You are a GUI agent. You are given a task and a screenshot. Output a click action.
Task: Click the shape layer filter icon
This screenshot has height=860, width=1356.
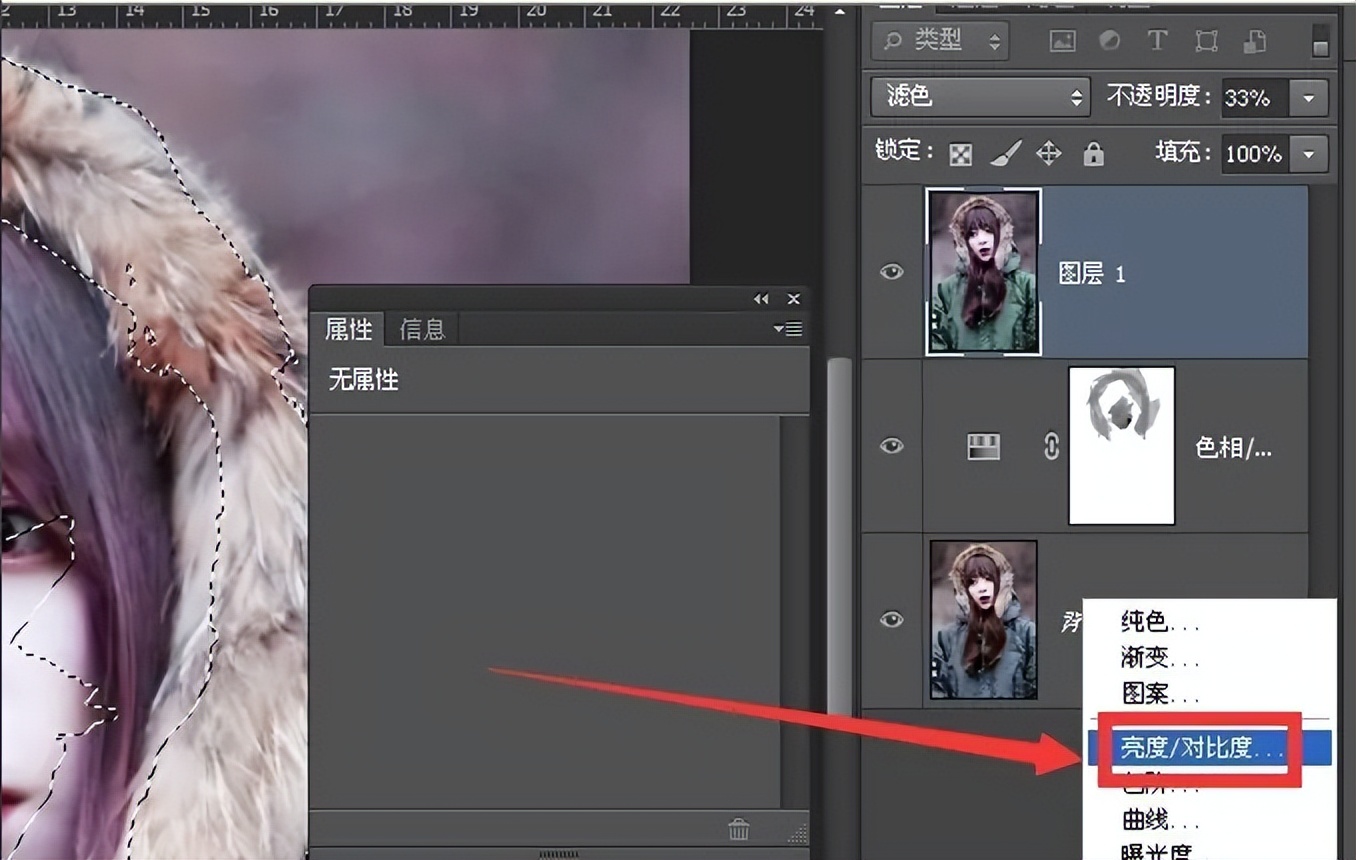1206,41
